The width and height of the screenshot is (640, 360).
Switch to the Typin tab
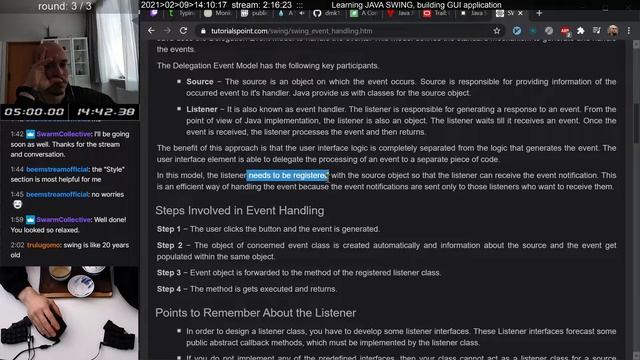coord(182,13)
